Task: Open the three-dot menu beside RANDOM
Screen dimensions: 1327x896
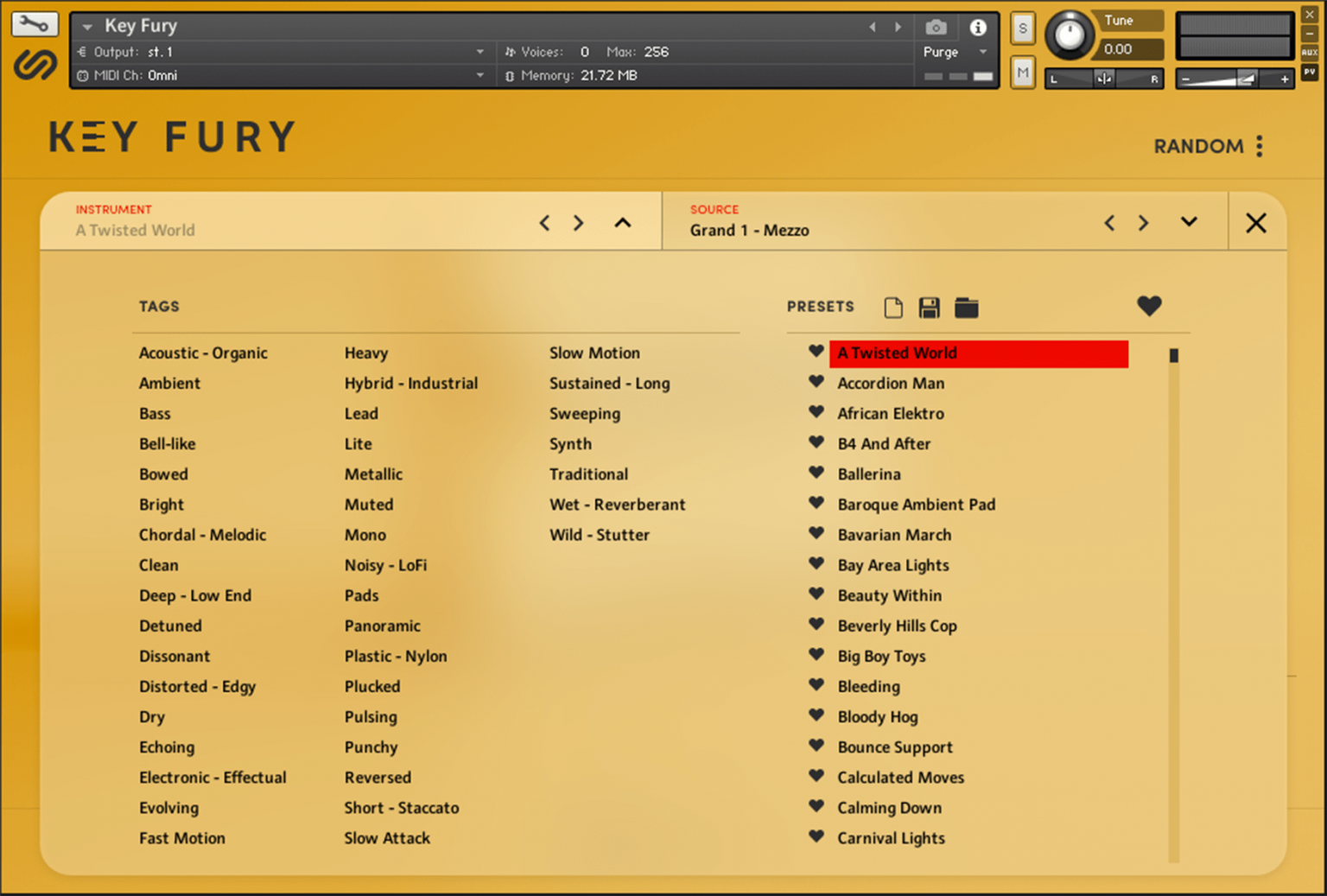Action: tap(1260, 146)
